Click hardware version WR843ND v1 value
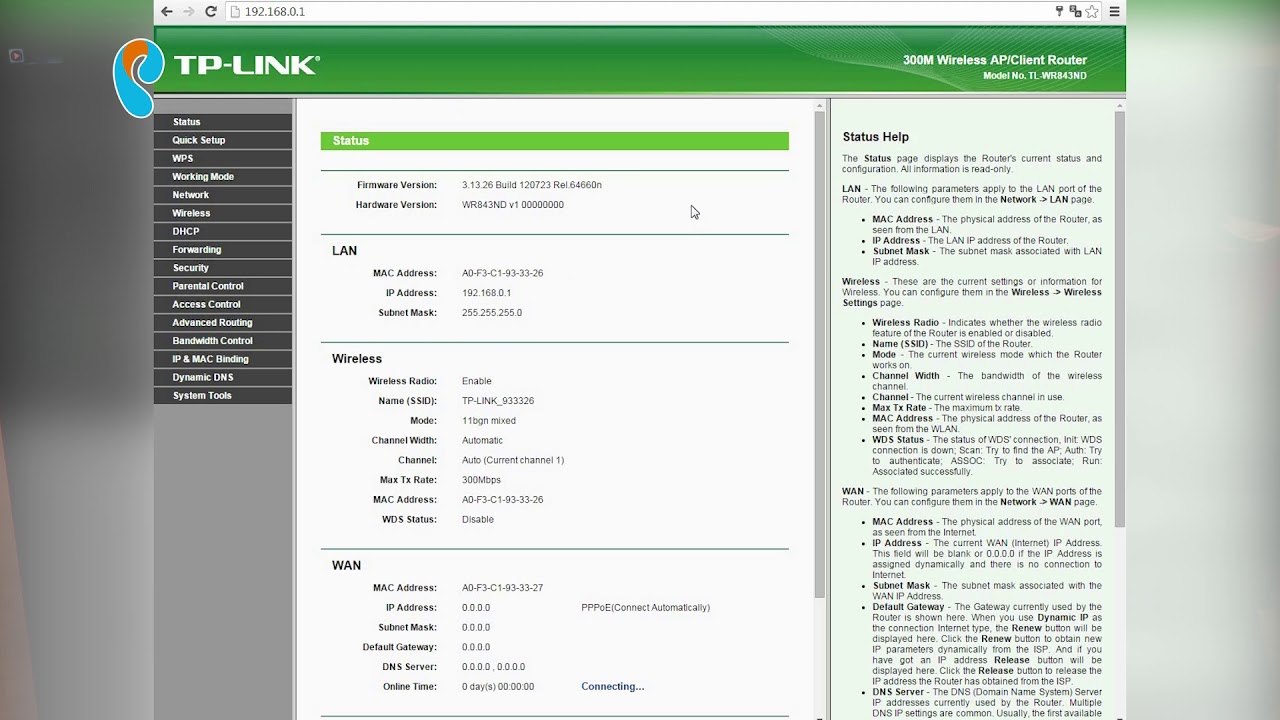1280x720 pixels. point(512,205)
